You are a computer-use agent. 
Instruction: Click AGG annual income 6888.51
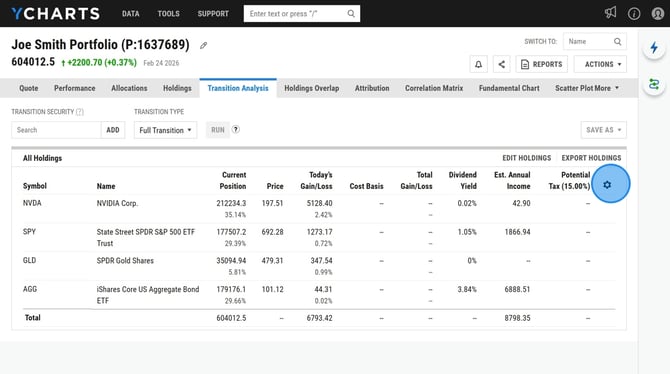tap(517, 289)
